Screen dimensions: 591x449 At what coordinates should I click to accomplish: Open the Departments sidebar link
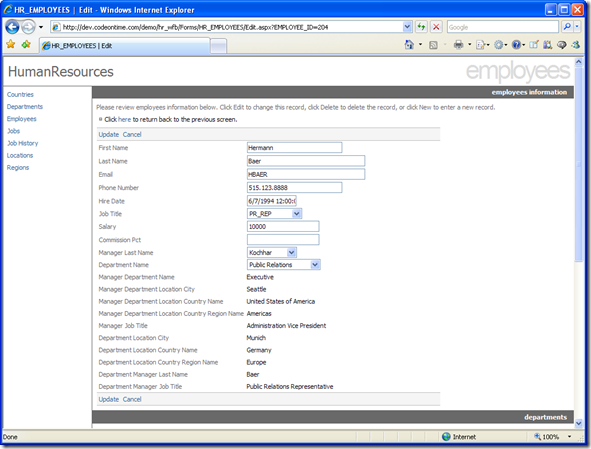tap(24, 107)
